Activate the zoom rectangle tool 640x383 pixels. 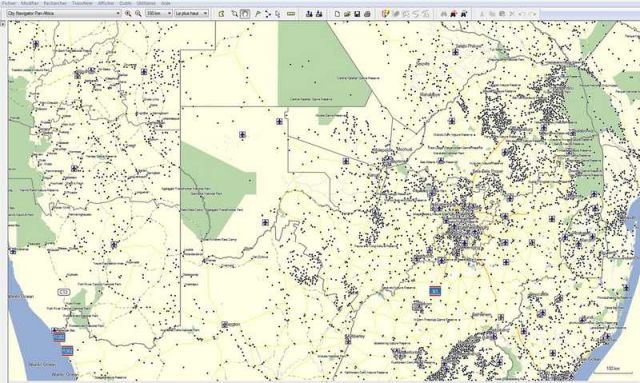point(234,13)
